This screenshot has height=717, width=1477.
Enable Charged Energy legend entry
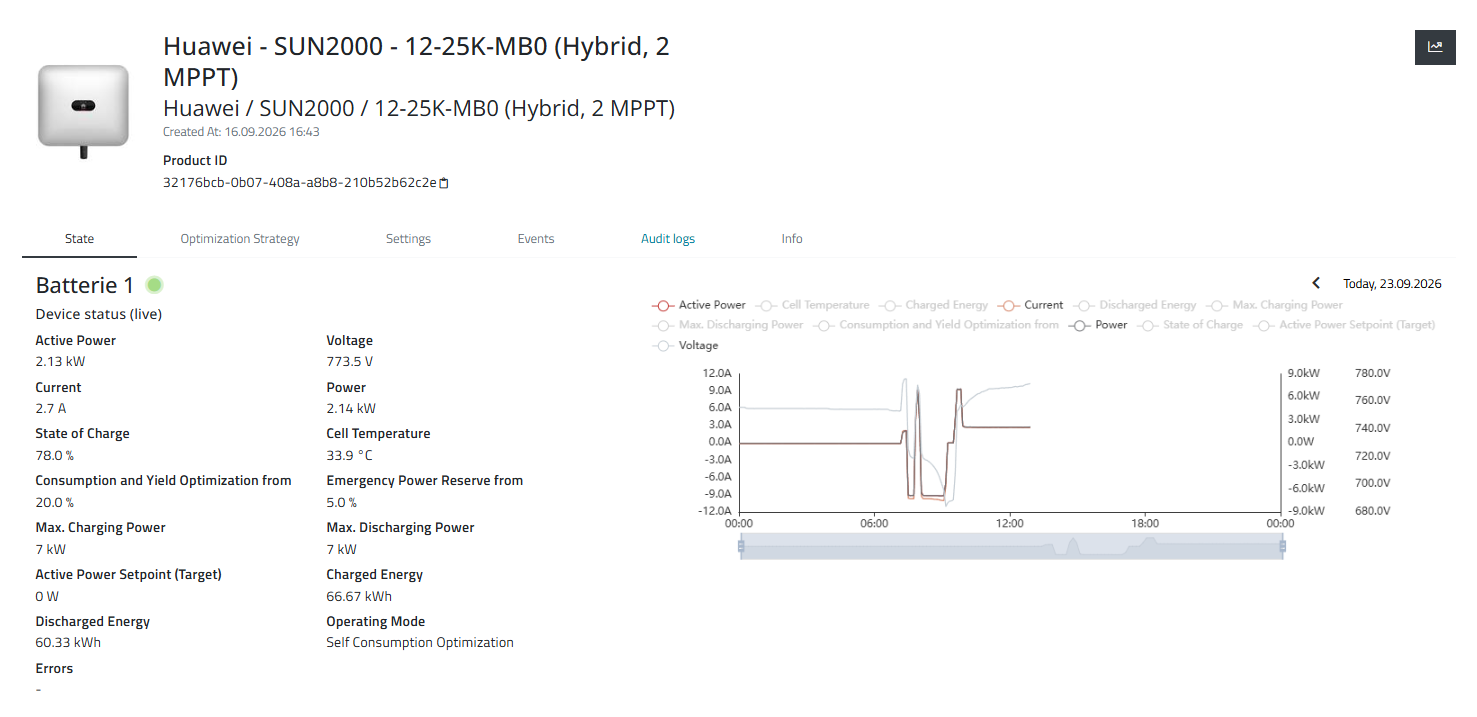coord(934,305)
